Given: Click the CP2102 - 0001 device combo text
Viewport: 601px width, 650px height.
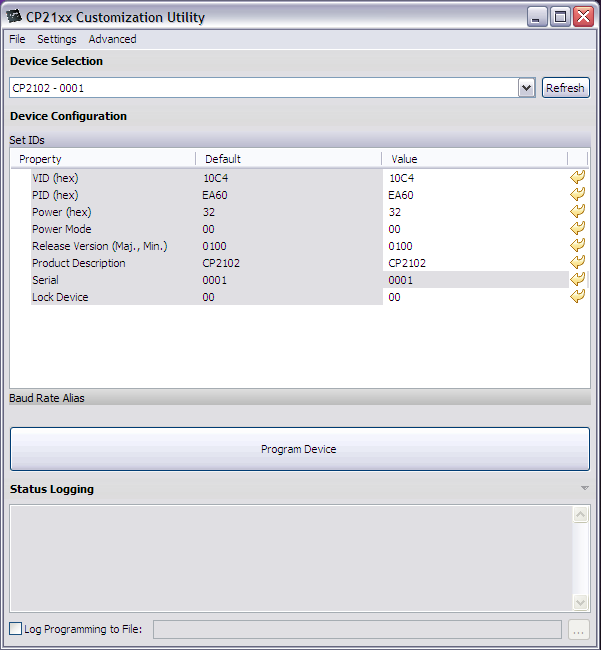Looking at the screenshot, I should coord(48,88).
